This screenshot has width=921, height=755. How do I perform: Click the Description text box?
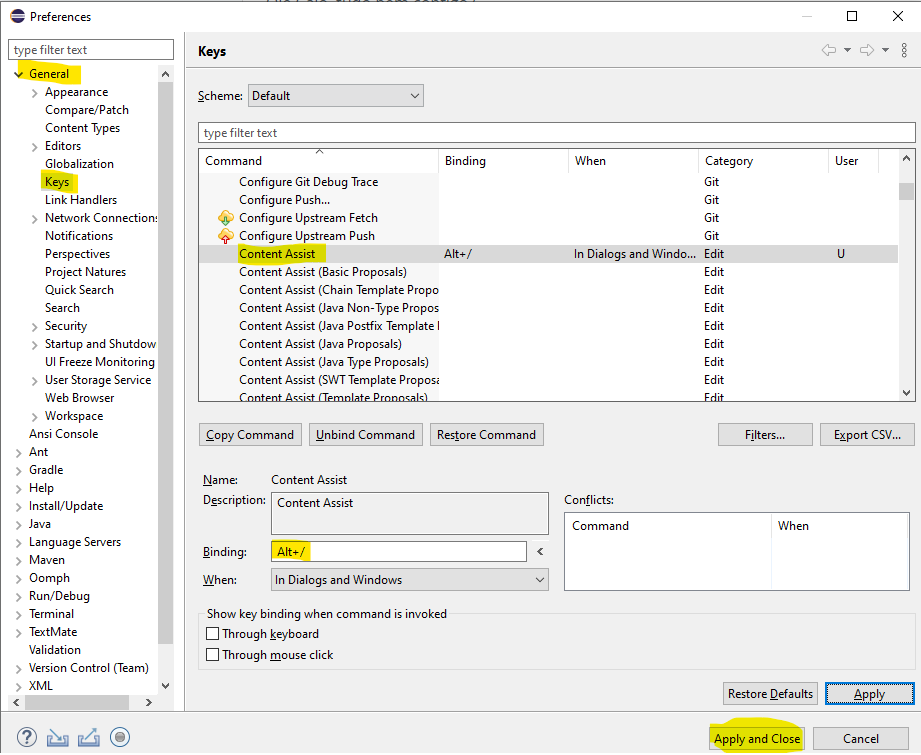[x=409, y=513]
